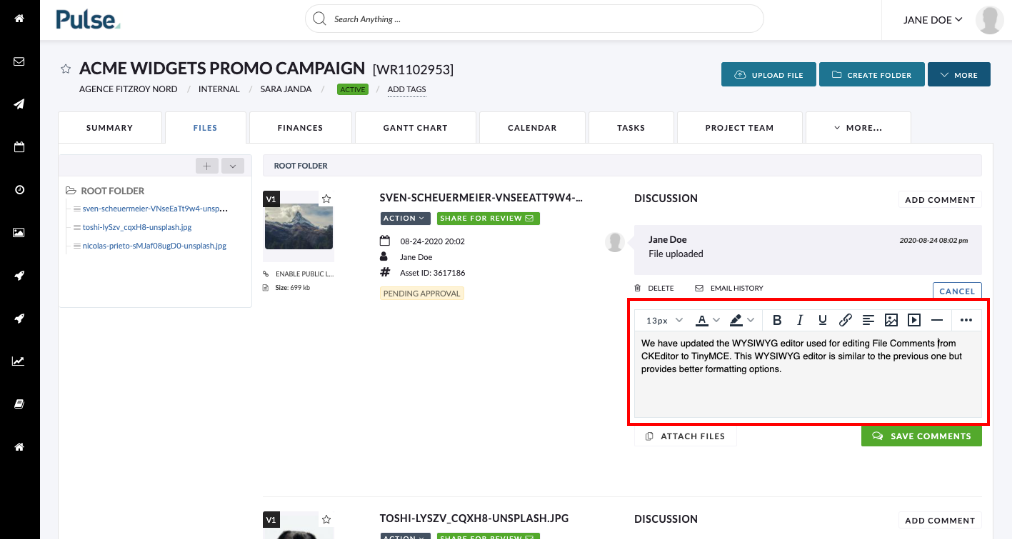Insert media with the video icon in editor
The image size is (1012, 539).
[914, 320]
